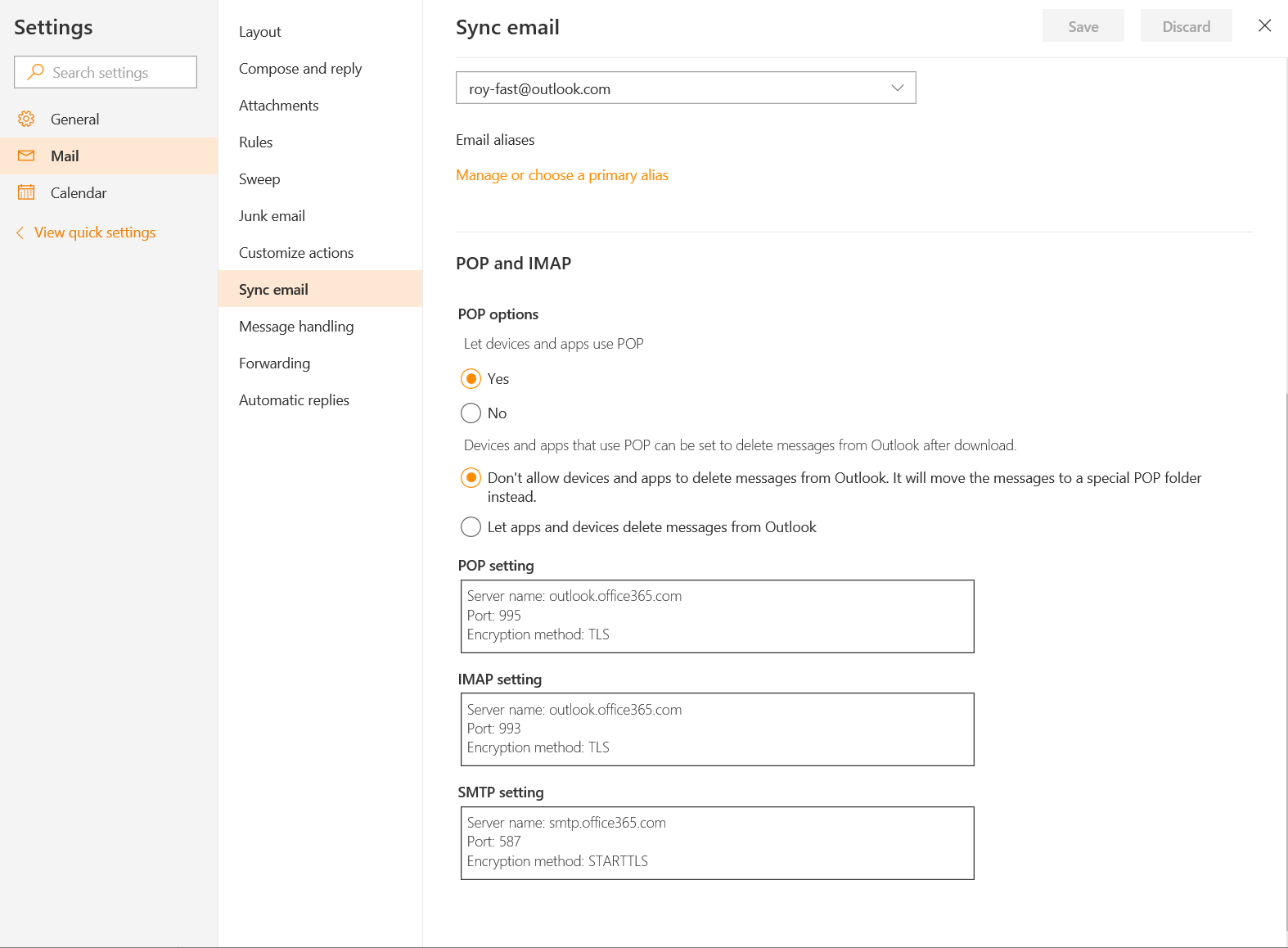Click View quick settings link

pos(95,232)
